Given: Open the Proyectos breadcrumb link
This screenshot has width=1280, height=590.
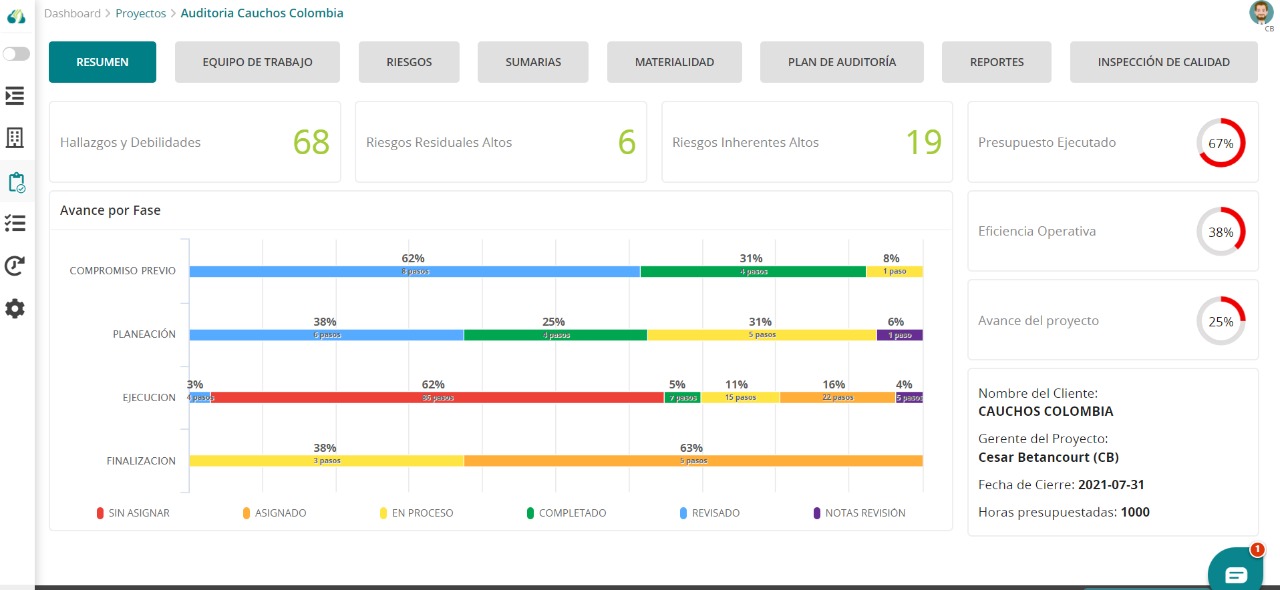Looking at the screenshot, I should (x=140, y=13).
